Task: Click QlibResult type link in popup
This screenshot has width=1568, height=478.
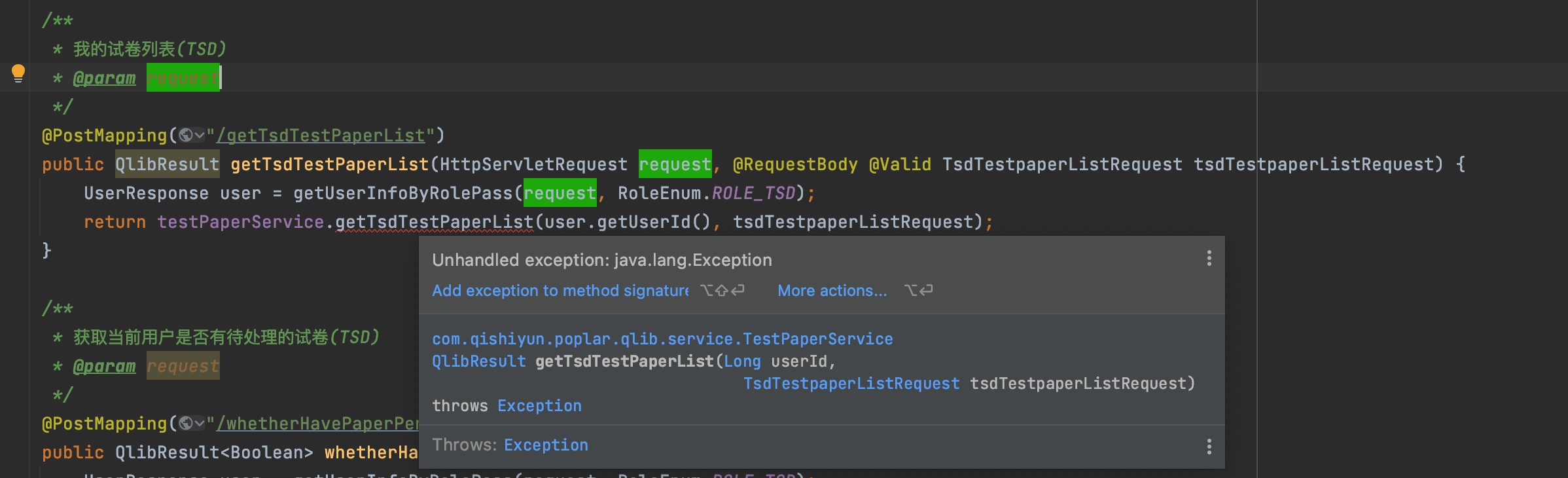Action: (x=478, y=361)
